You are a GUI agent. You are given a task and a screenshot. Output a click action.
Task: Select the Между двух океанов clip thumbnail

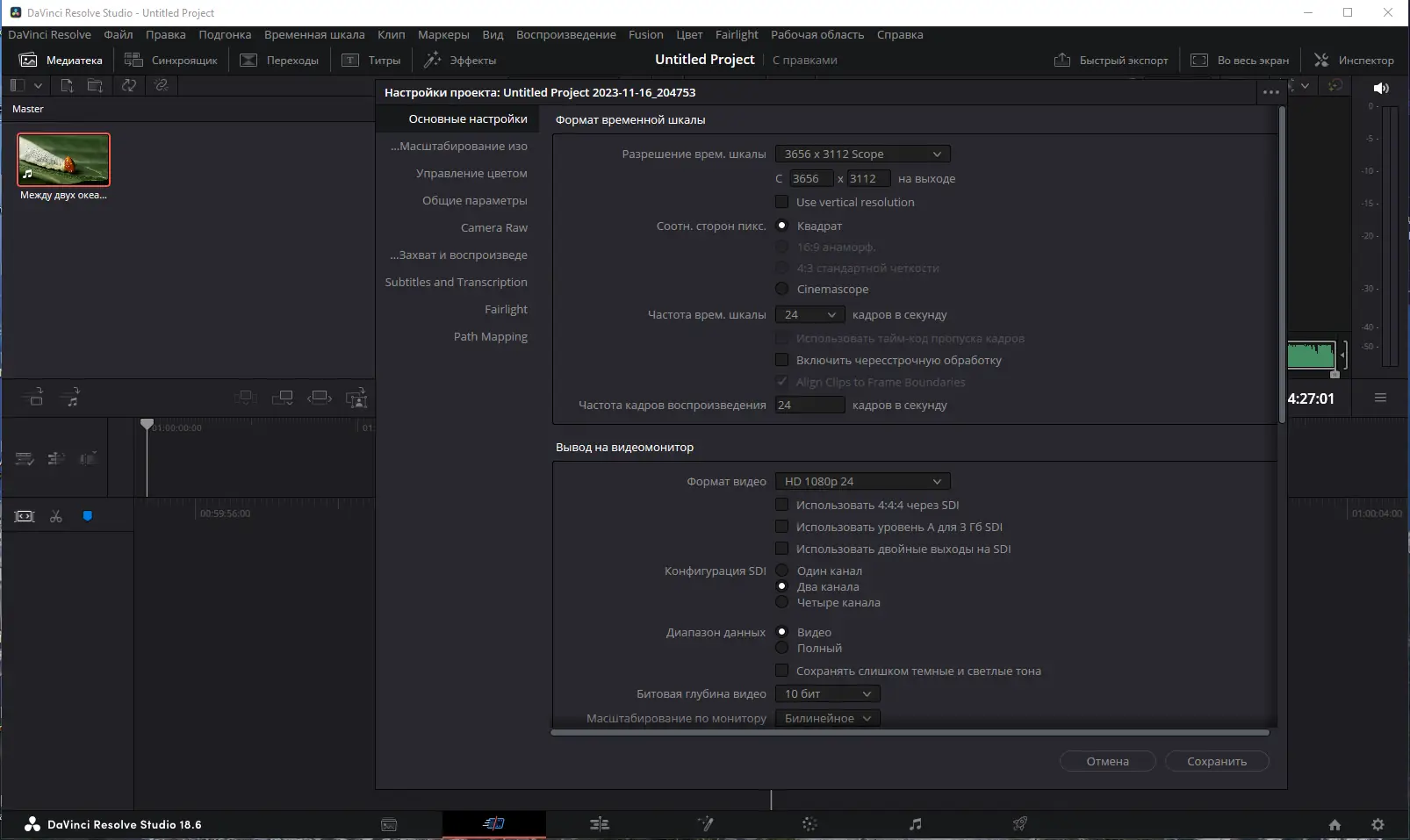62,160
